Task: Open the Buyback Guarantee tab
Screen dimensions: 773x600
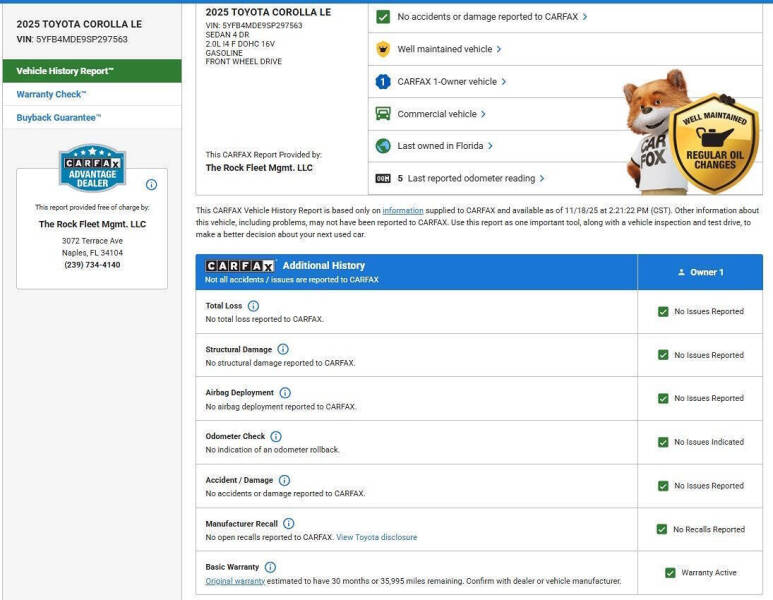Action: pos(59,118)
